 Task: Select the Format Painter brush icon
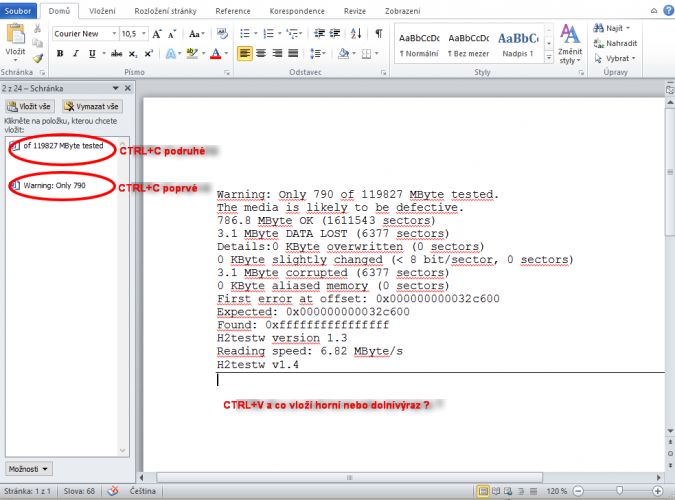tap(37, 57)
